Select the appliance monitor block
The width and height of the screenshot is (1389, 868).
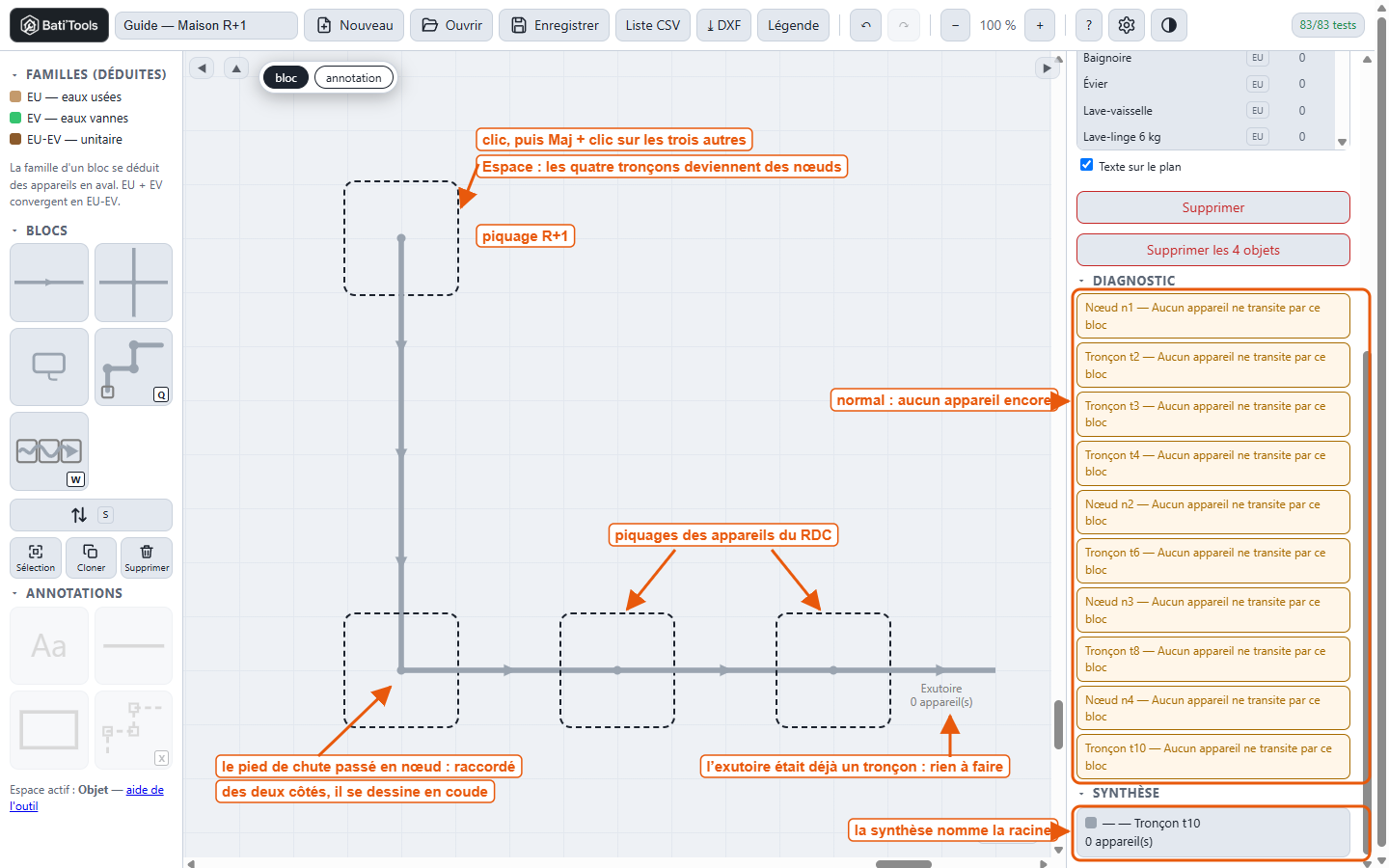click(49, 366)
